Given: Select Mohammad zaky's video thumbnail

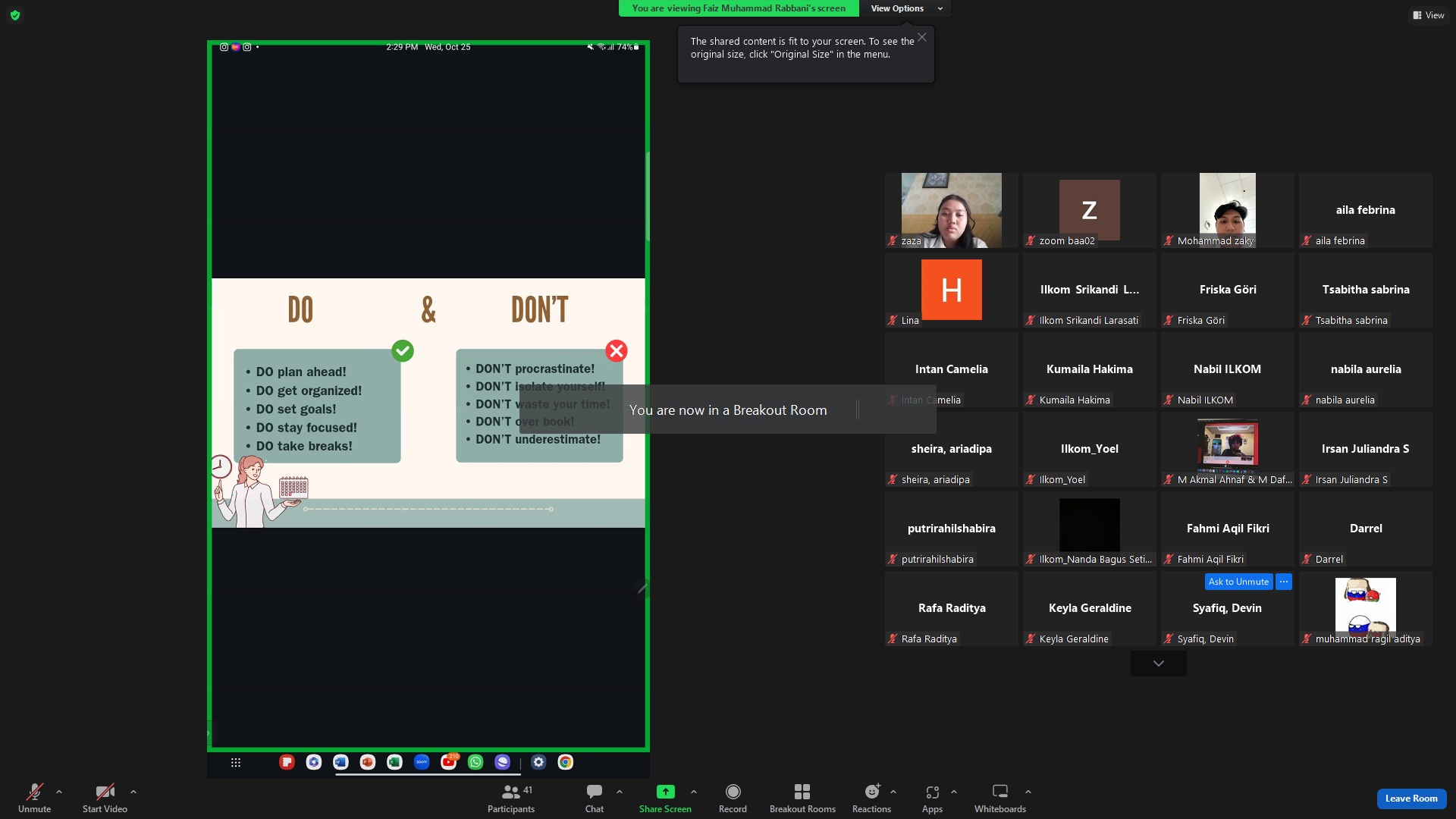Looking at the screenshot, I should (x=1227, y=210).
